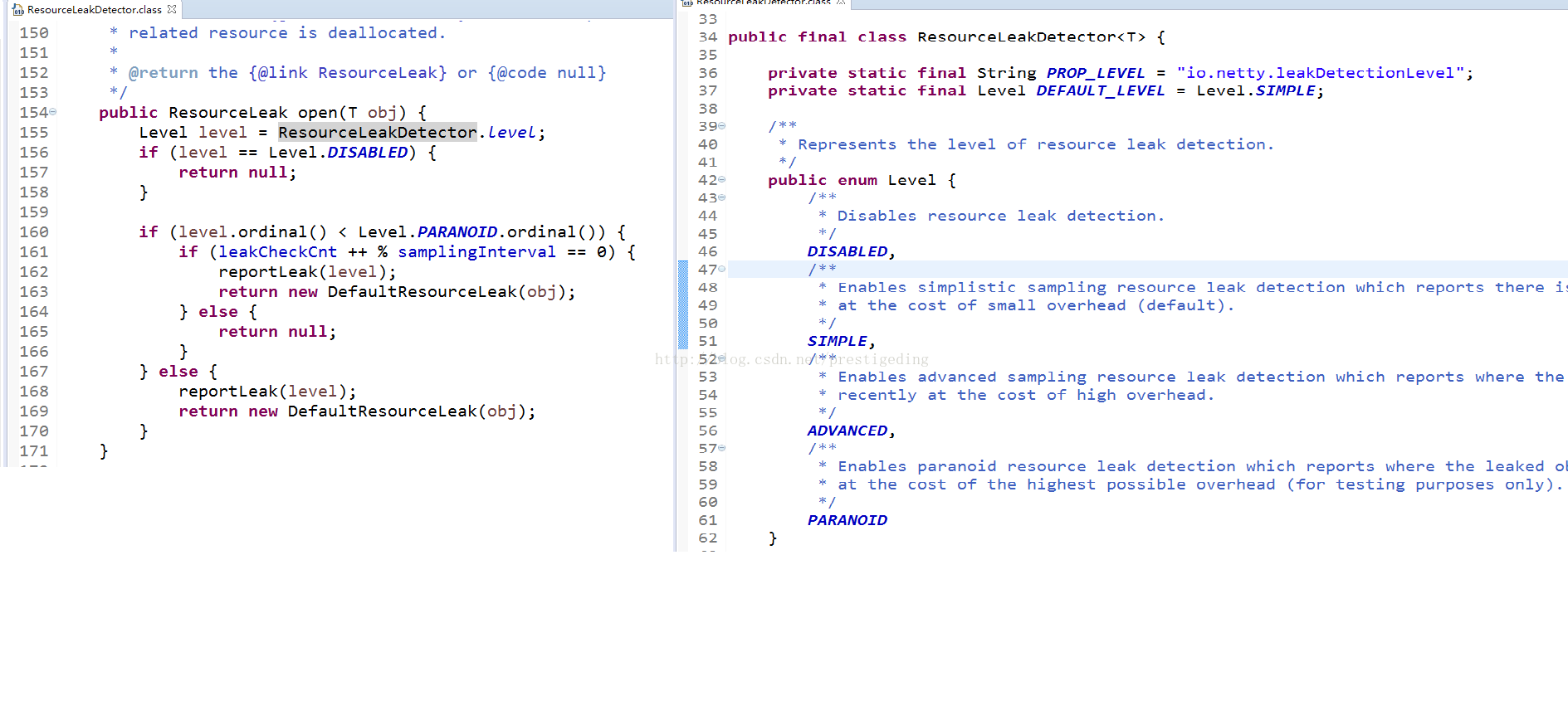
Task: Click the PROP_LEVEL constant name
Action: point(1096,73)
